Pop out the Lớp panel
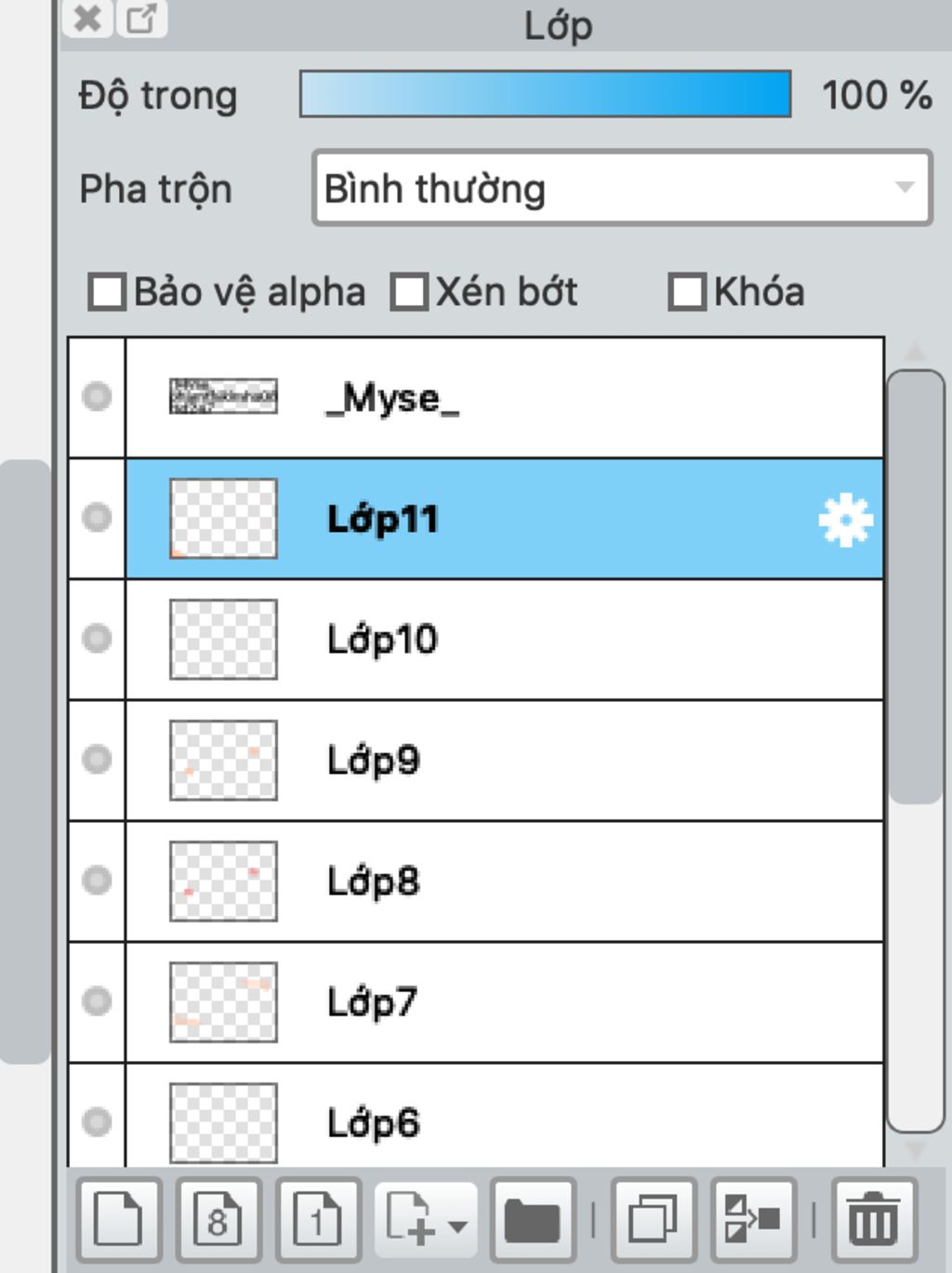This screenshot has width=952, height=1273. (x=141, y=19)
